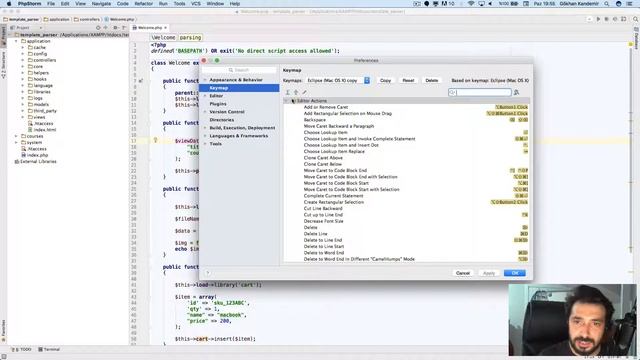Click the intention lightbulb in editor gutter
Screen dimensions: 640x360
(155, 140)
